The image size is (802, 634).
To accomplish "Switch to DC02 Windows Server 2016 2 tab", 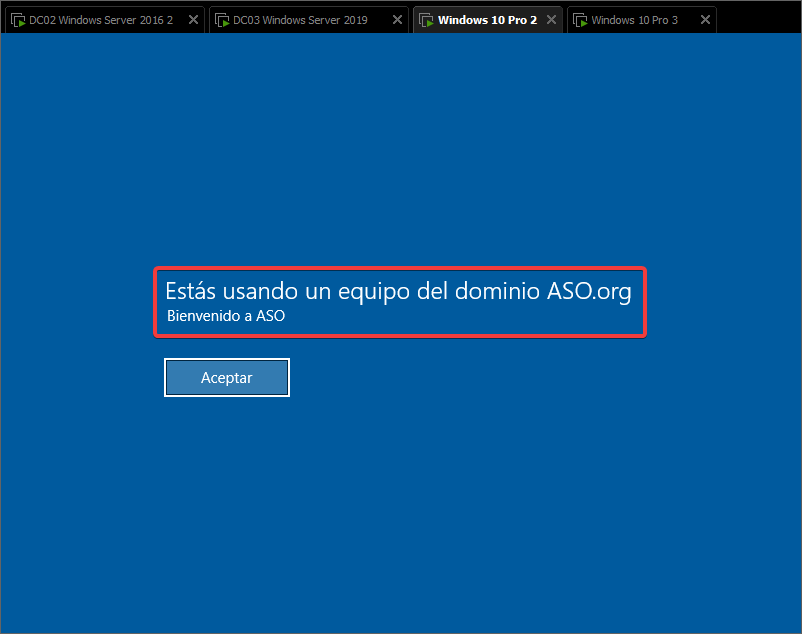I will pyautogui.click(x=100, y=20).
